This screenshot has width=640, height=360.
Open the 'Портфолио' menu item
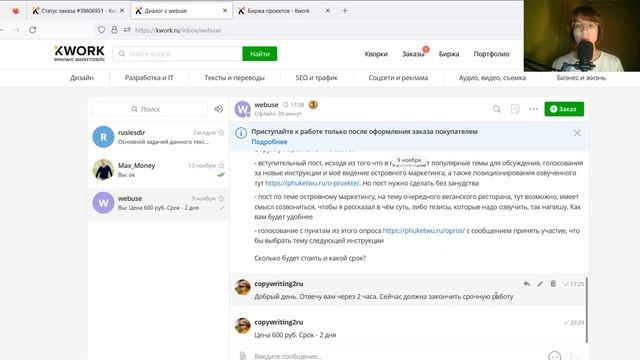click(x=491, y=54)
